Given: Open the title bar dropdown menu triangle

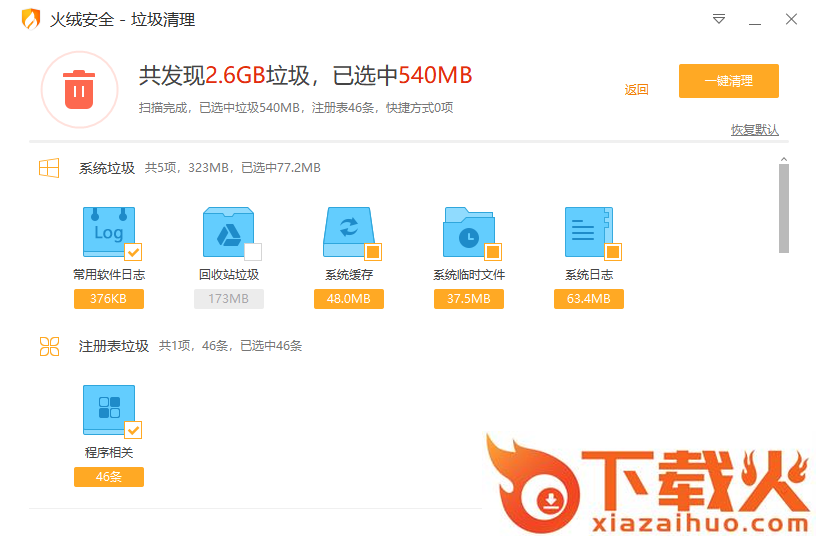Looking at the screenshot, I should (719, 19).
